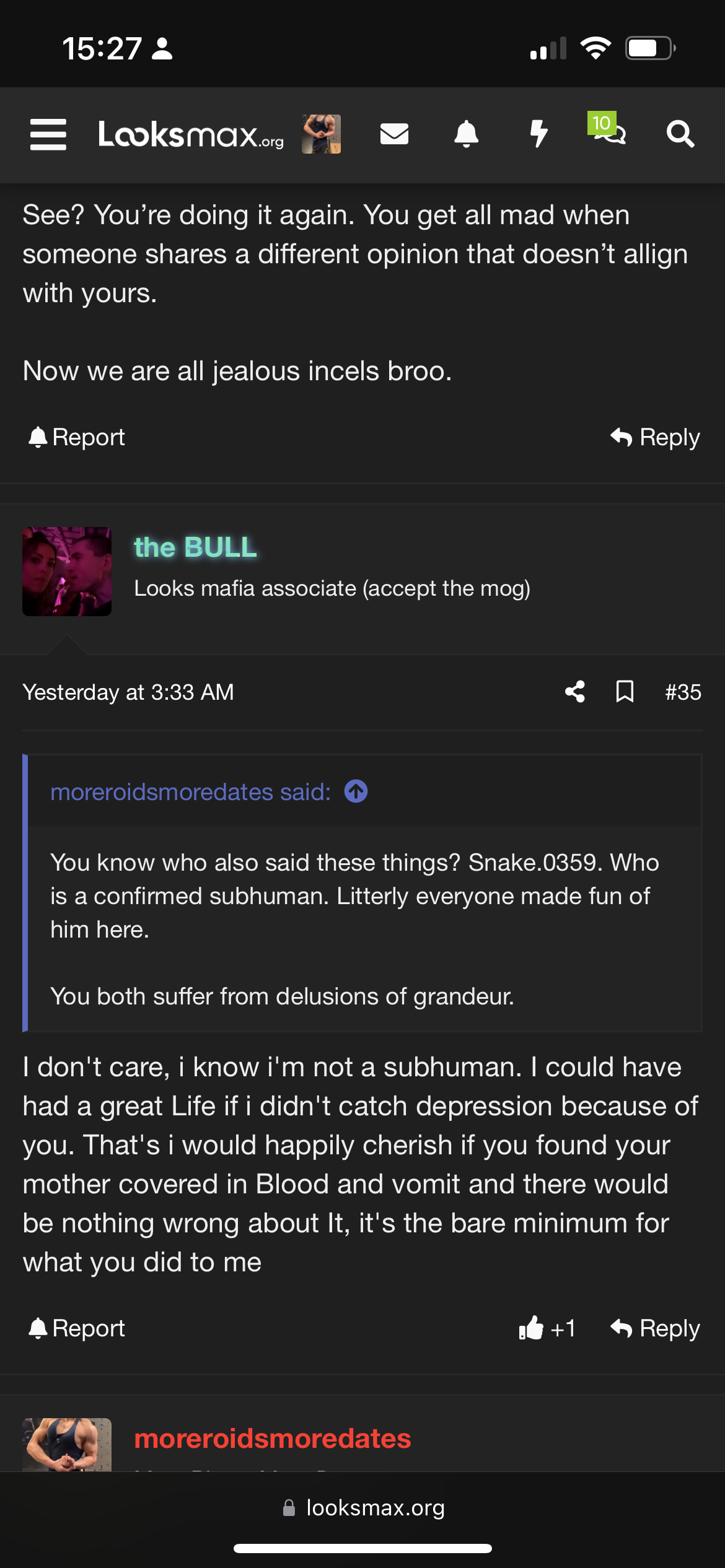Open your account avatar menu
This screenshot has width=725, height=1568.
pyautogui.click(x=321, y=134)
